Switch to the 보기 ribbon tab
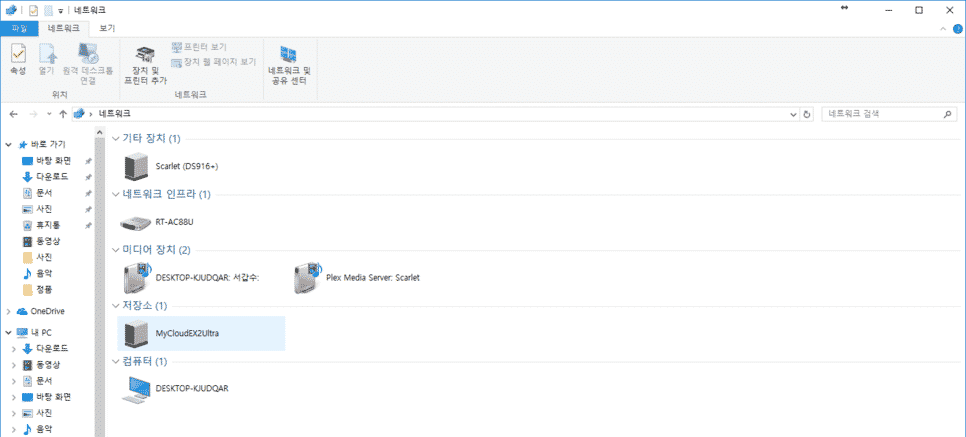Image resolution: width=966 pixels, height=437 pixels. point(107,28)
